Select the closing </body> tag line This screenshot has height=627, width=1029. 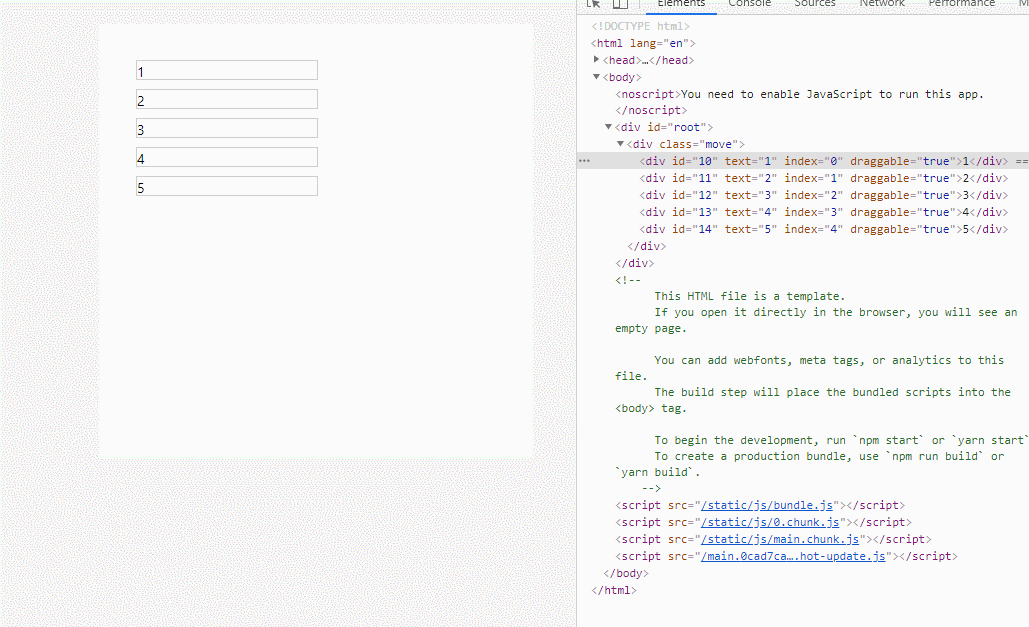(x=626, y=573)
